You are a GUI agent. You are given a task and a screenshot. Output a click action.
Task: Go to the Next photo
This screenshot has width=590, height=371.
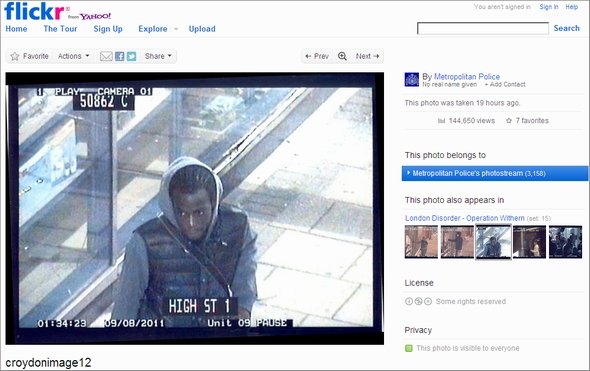[367, 56]
